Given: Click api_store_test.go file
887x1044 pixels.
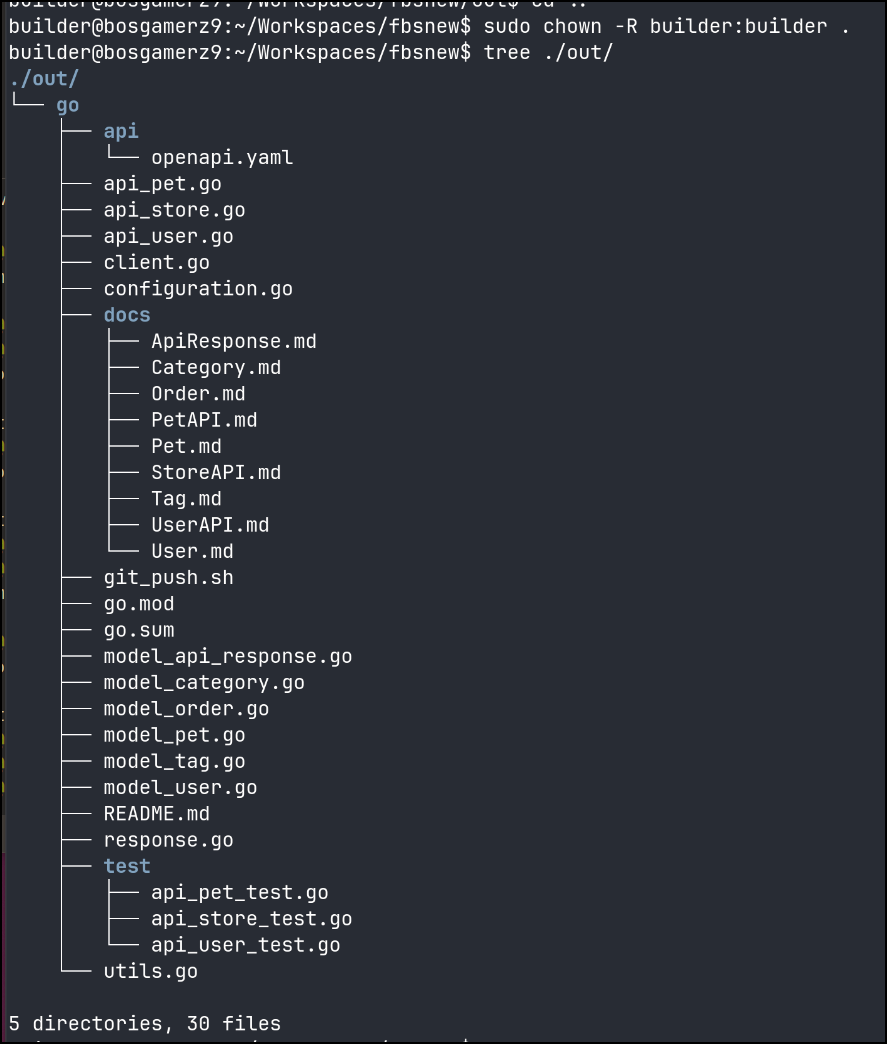Looking at the screenshot, I should coord(252,919).
